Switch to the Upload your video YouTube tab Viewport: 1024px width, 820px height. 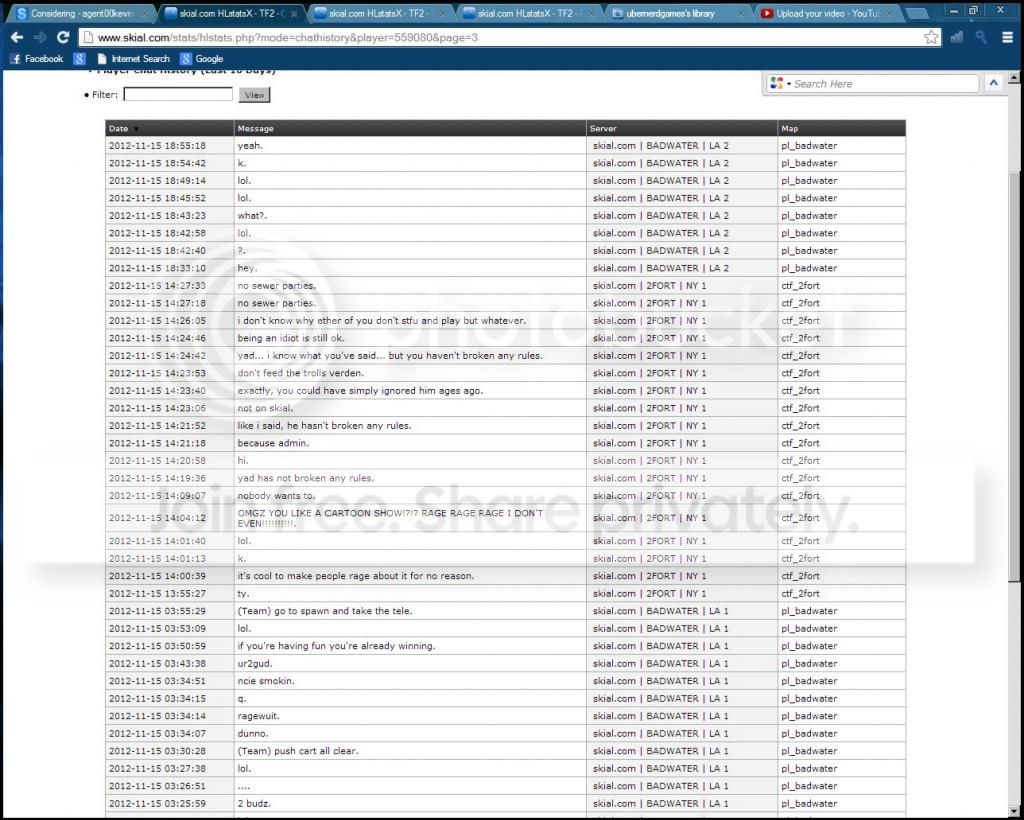826,13
